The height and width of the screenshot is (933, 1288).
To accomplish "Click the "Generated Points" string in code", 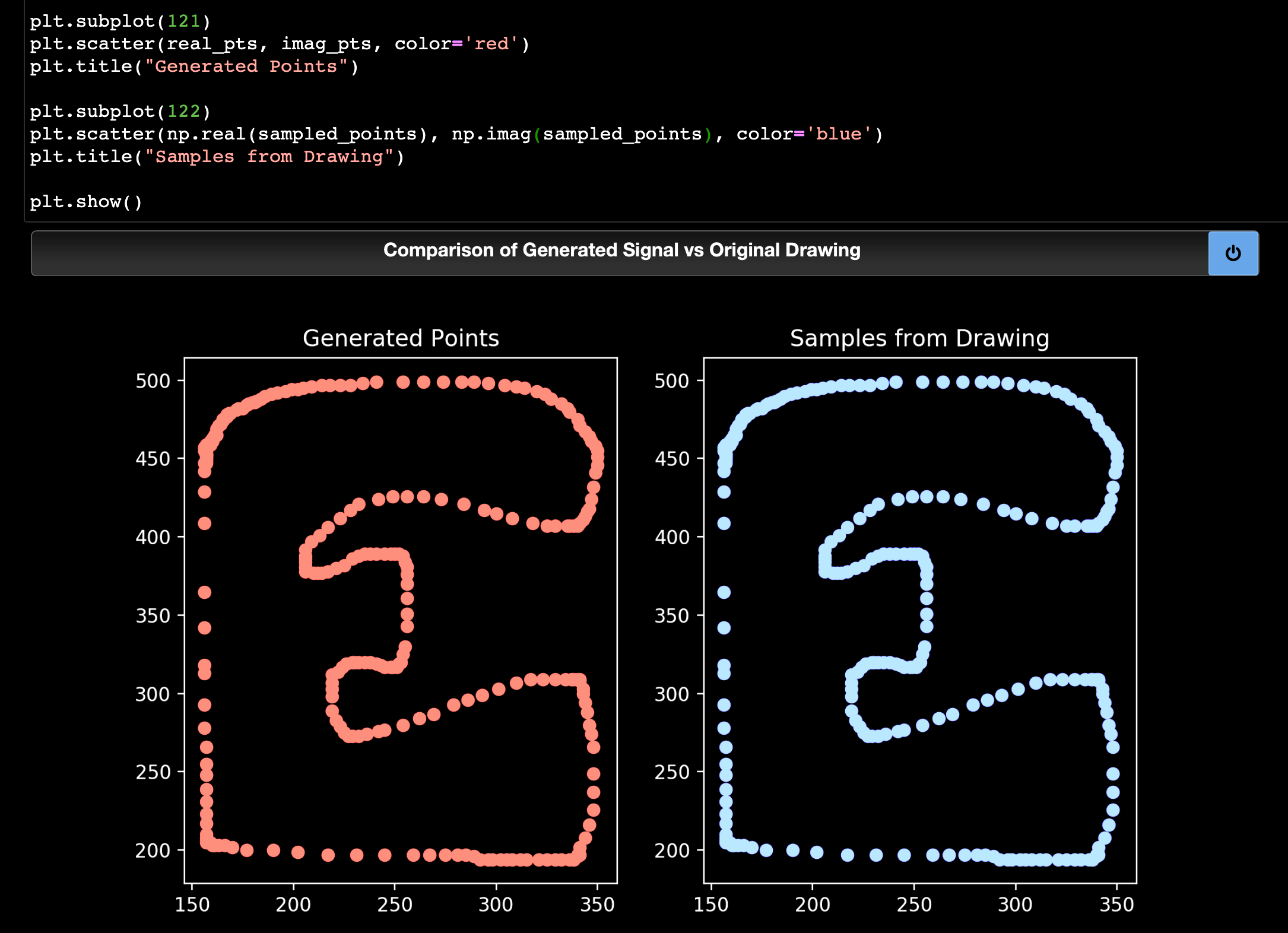I will pos(246,66).
